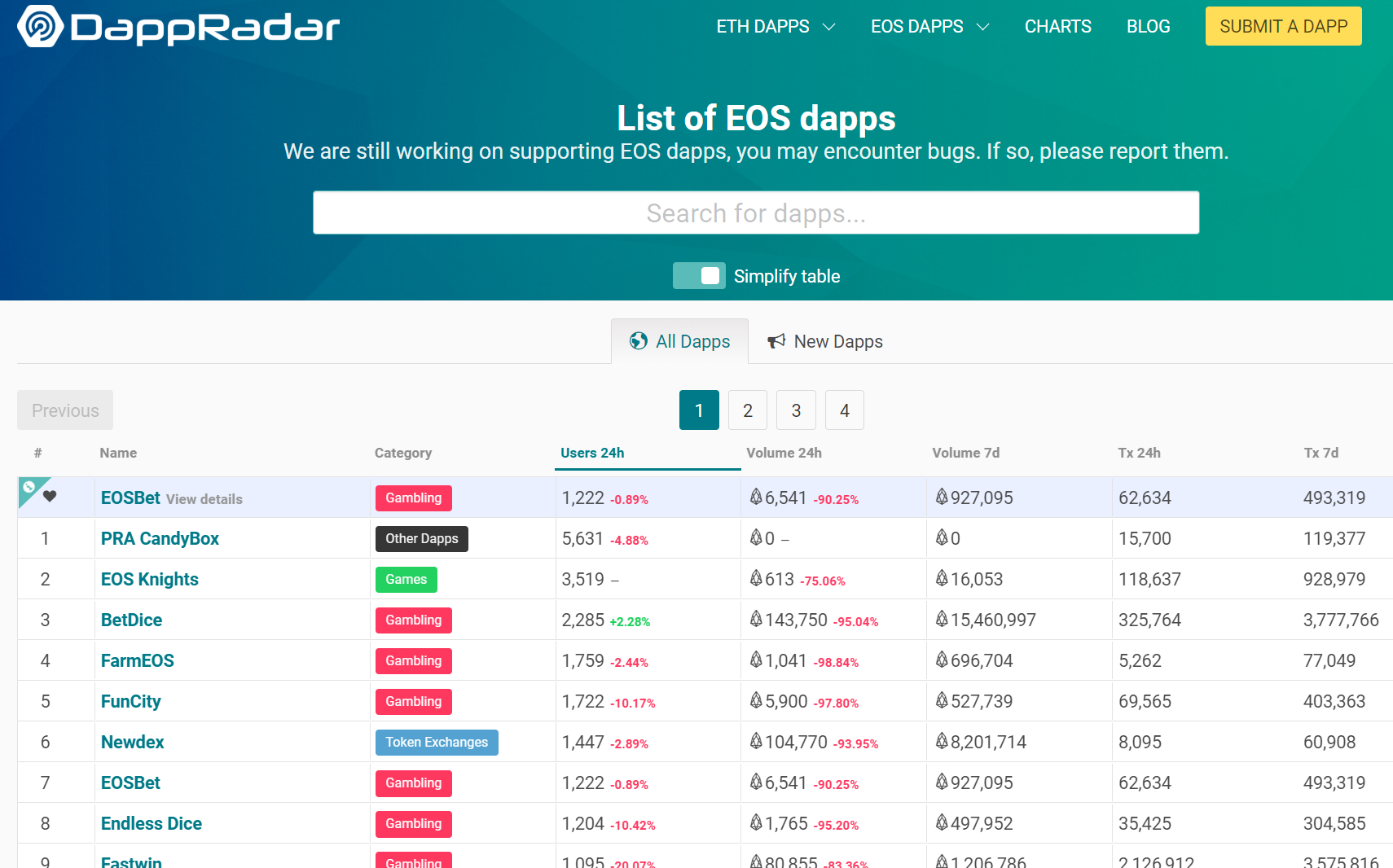Image resolution: width=1393 pixels, height=868 pixels.
Task: Expand the EOS DAPPS dropdown menu
Action: coord(929,26)
